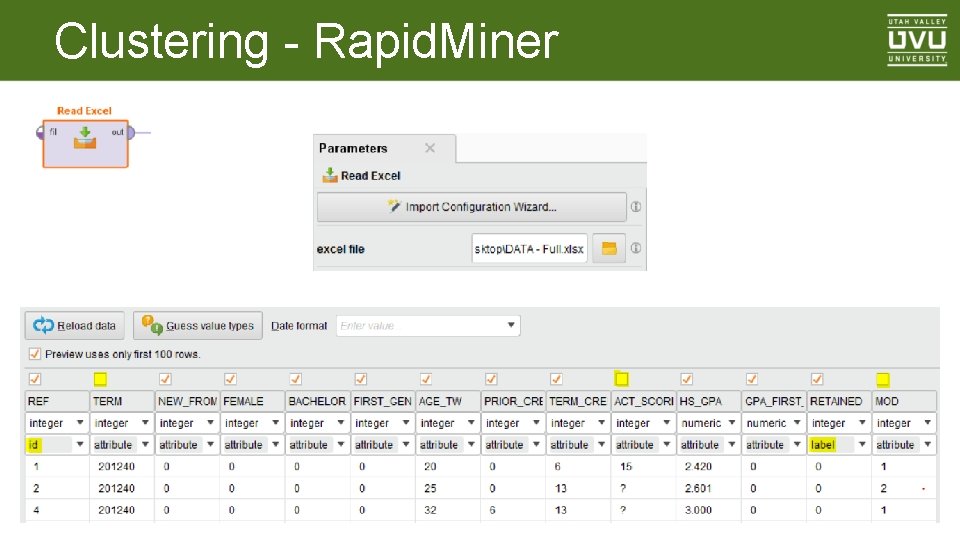
Task: Select the Read Excel operator icon
Action: (85, 138)
